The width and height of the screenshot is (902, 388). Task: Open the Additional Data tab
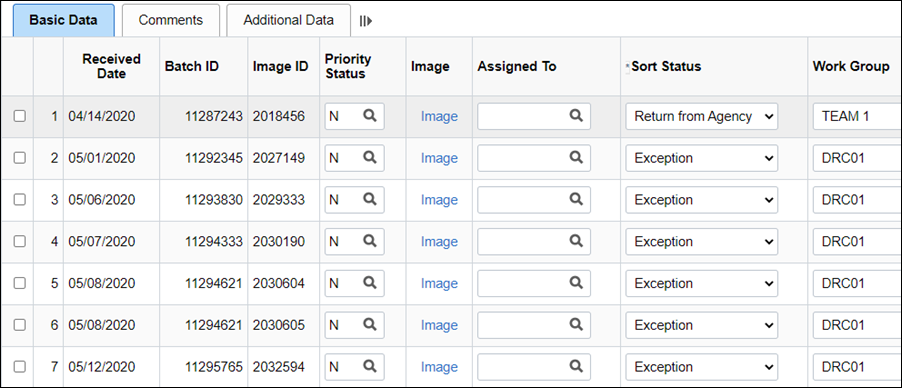click(288, 20)
